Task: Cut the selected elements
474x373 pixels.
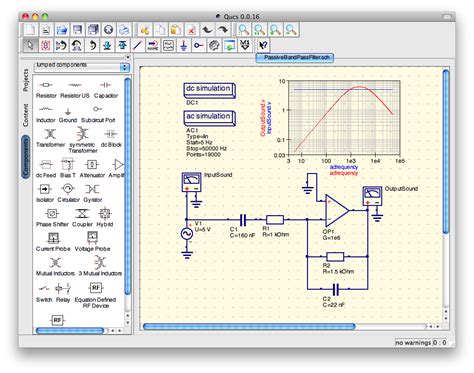Action: pyautogui.click(x=144, y=30)
